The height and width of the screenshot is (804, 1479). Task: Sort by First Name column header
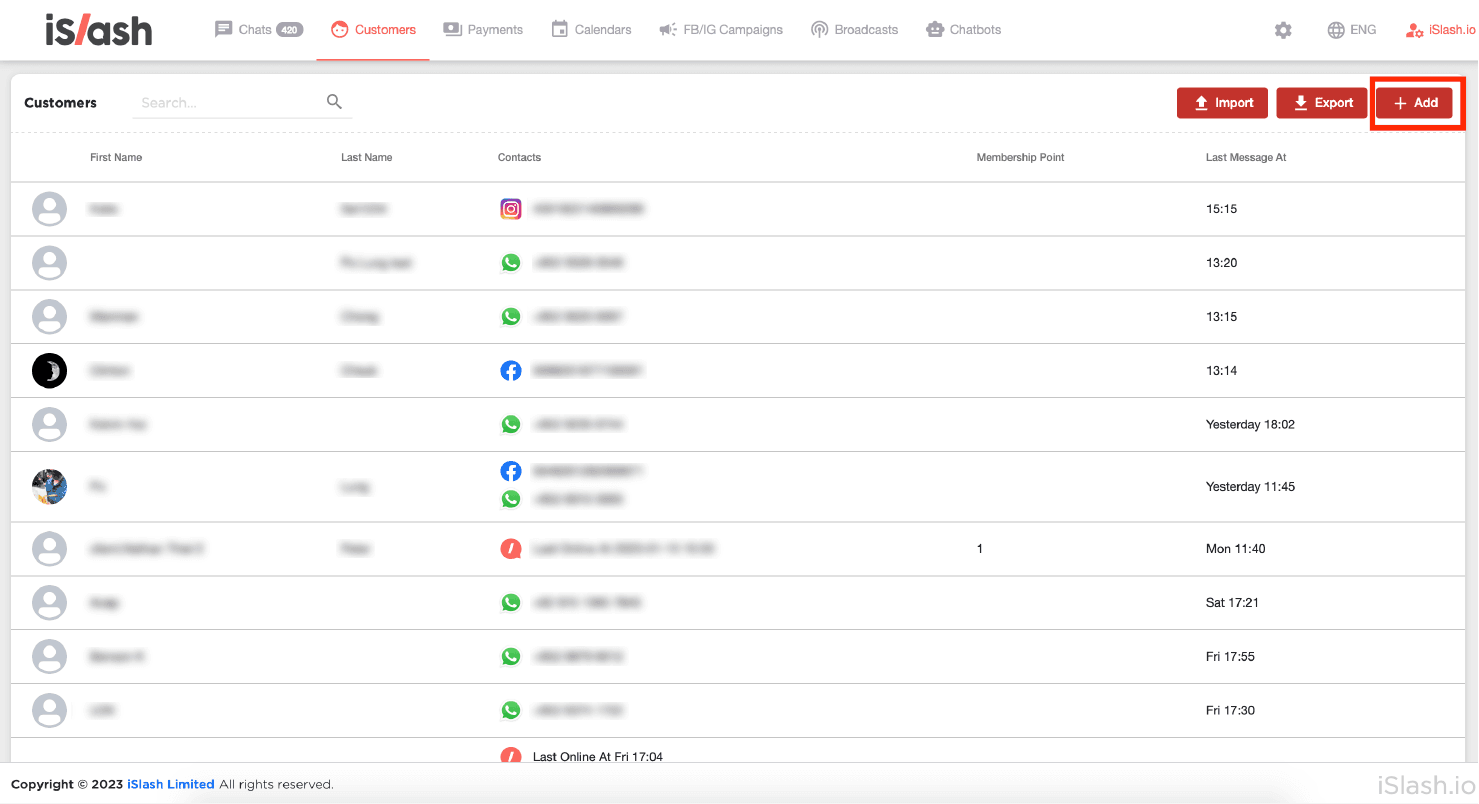116,157
